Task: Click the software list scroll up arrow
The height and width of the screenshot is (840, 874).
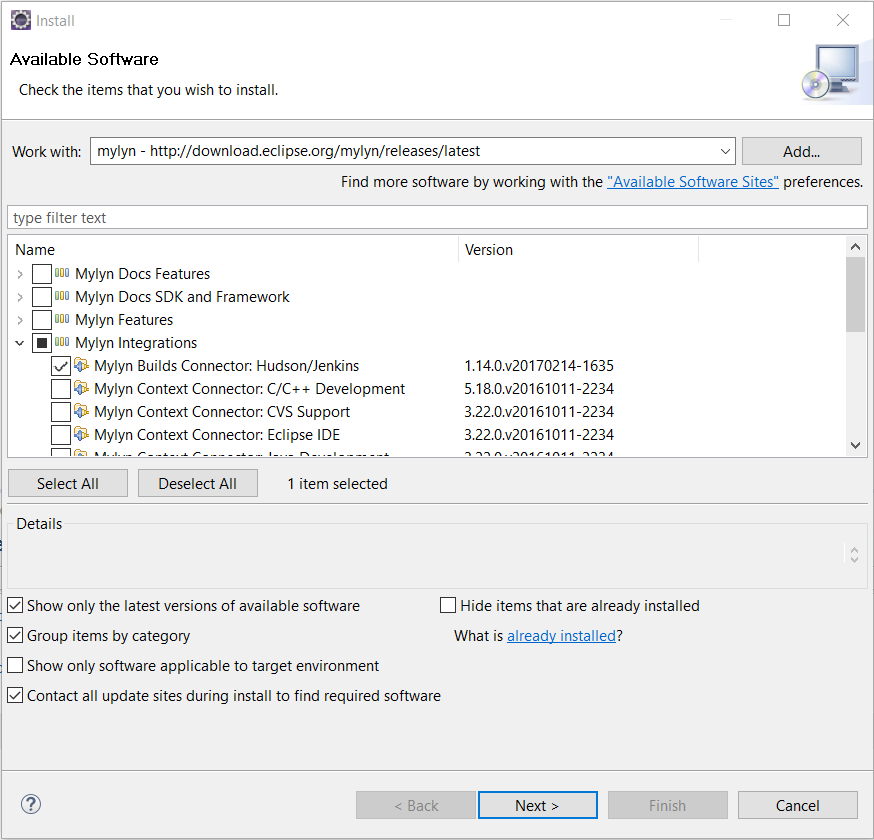Action: (856, 246)
